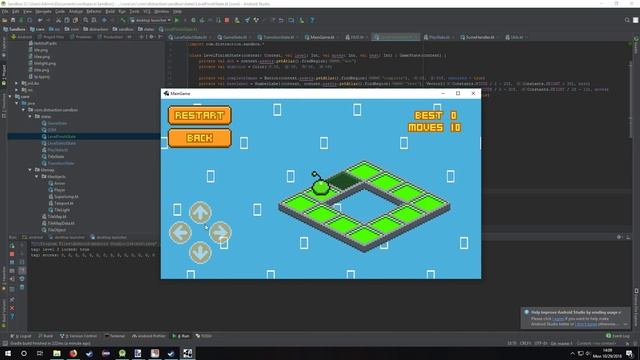Viewport: 640px width, 360px height.
Task: Open the Action Center notification icon in tray
Action: tap(631, 353)
